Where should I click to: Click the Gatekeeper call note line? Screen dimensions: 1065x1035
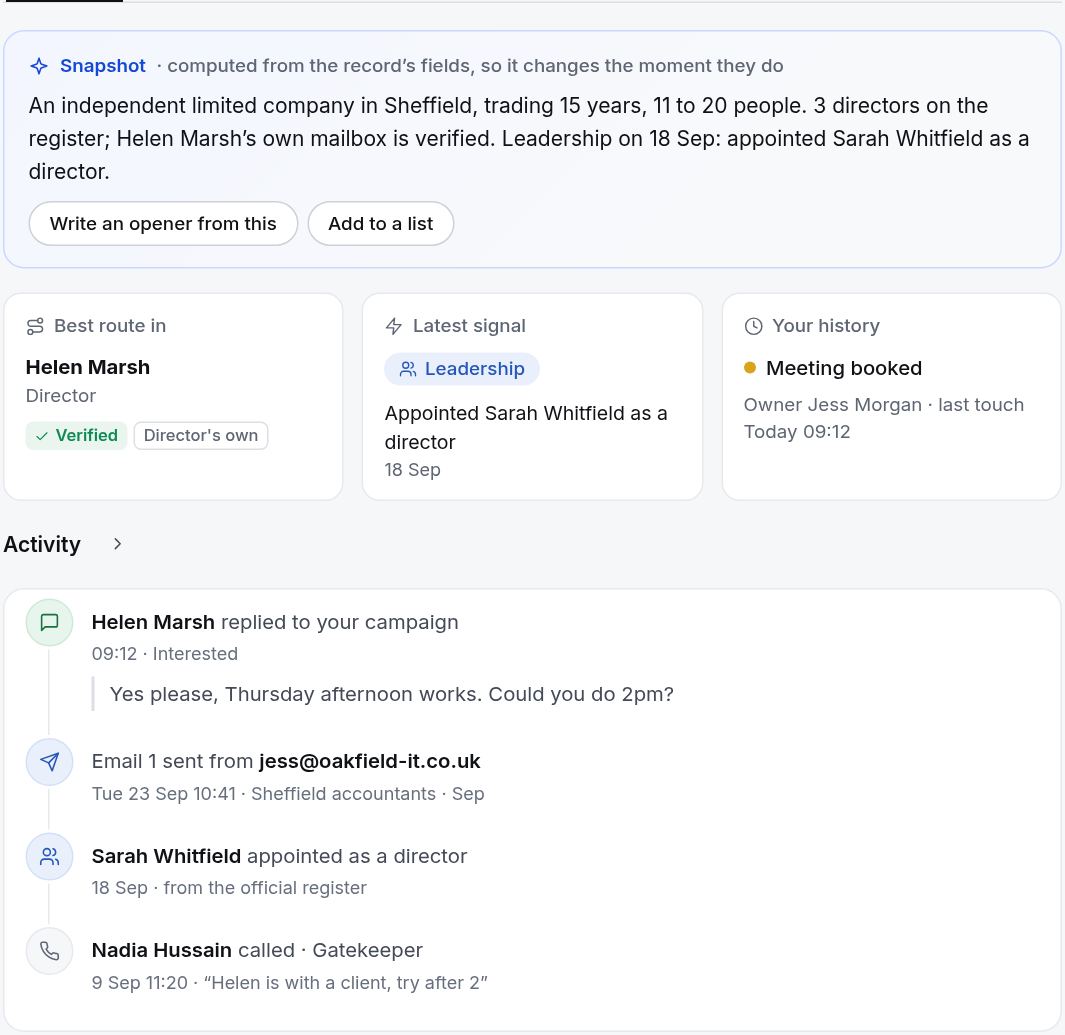[x=289, y=983]
